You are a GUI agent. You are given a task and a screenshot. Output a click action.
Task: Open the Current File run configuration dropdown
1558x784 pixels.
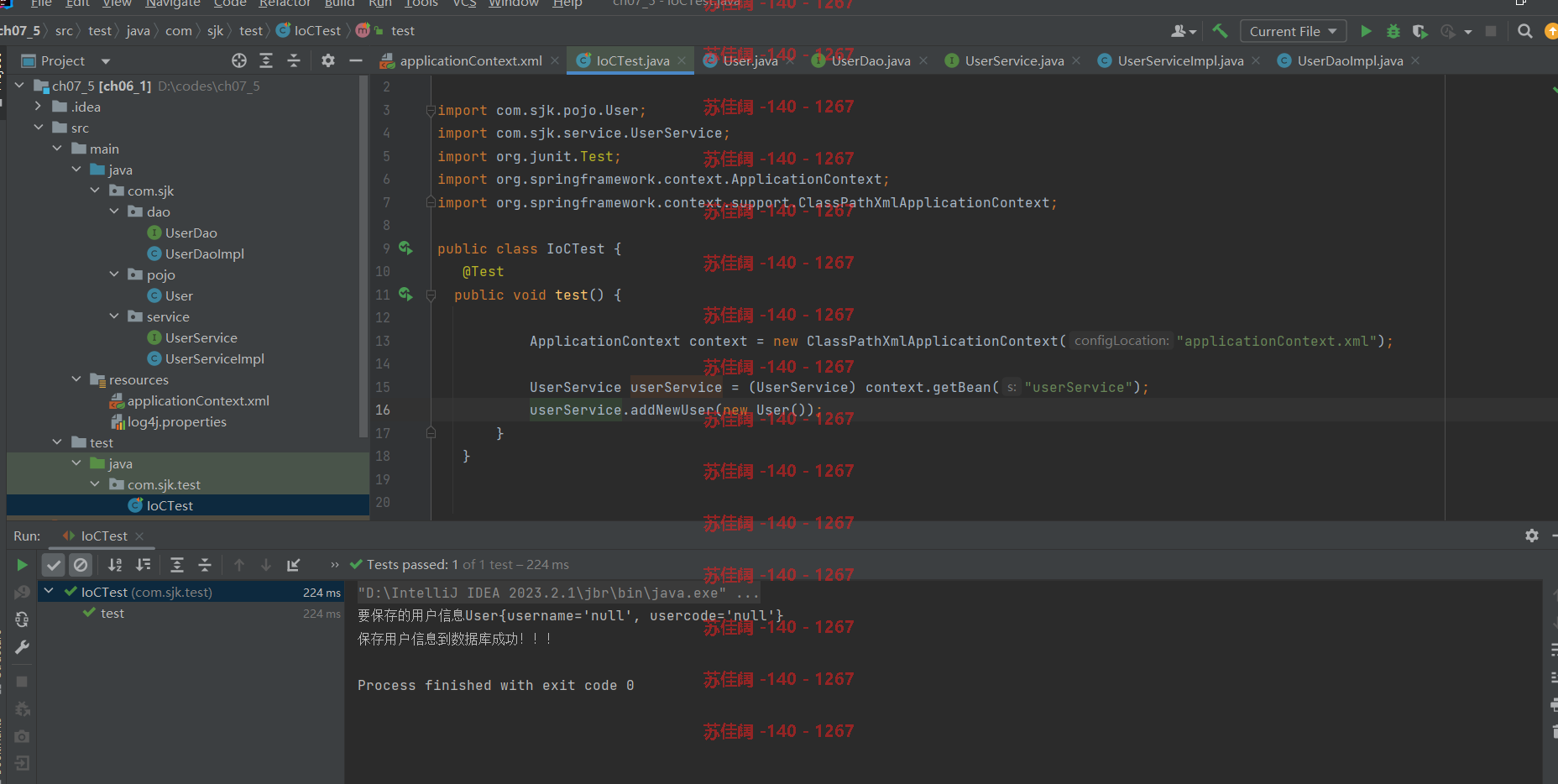click(x=1293, y=31)
